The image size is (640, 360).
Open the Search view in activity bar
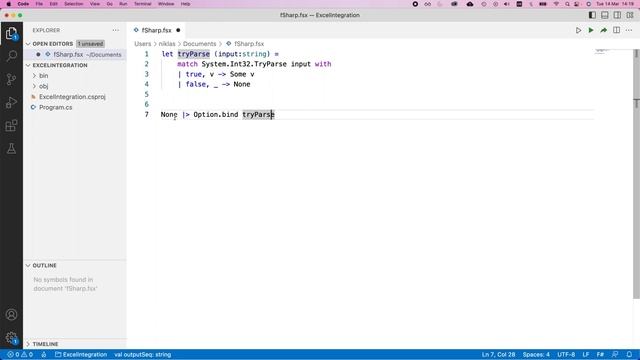pos(11,56)
